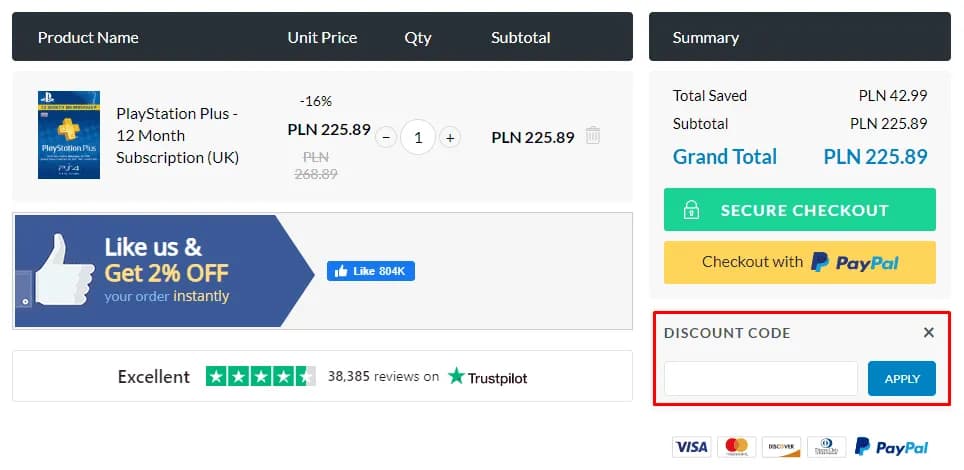The width and height of the screenshot is (964, 470).
Task: Click the quantity field showing 1
Action: [x=418, y=137]
